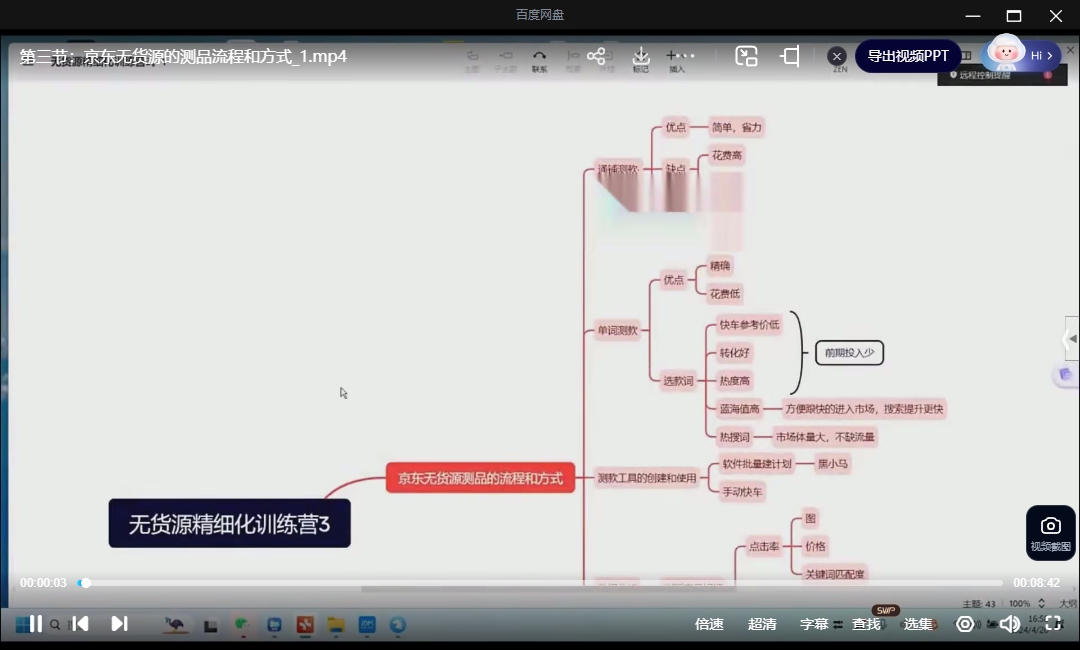The image size is (1080, 650).
Task: Select the 子主题 subtopic tool in toolbar
Action: tap(506, 61)
